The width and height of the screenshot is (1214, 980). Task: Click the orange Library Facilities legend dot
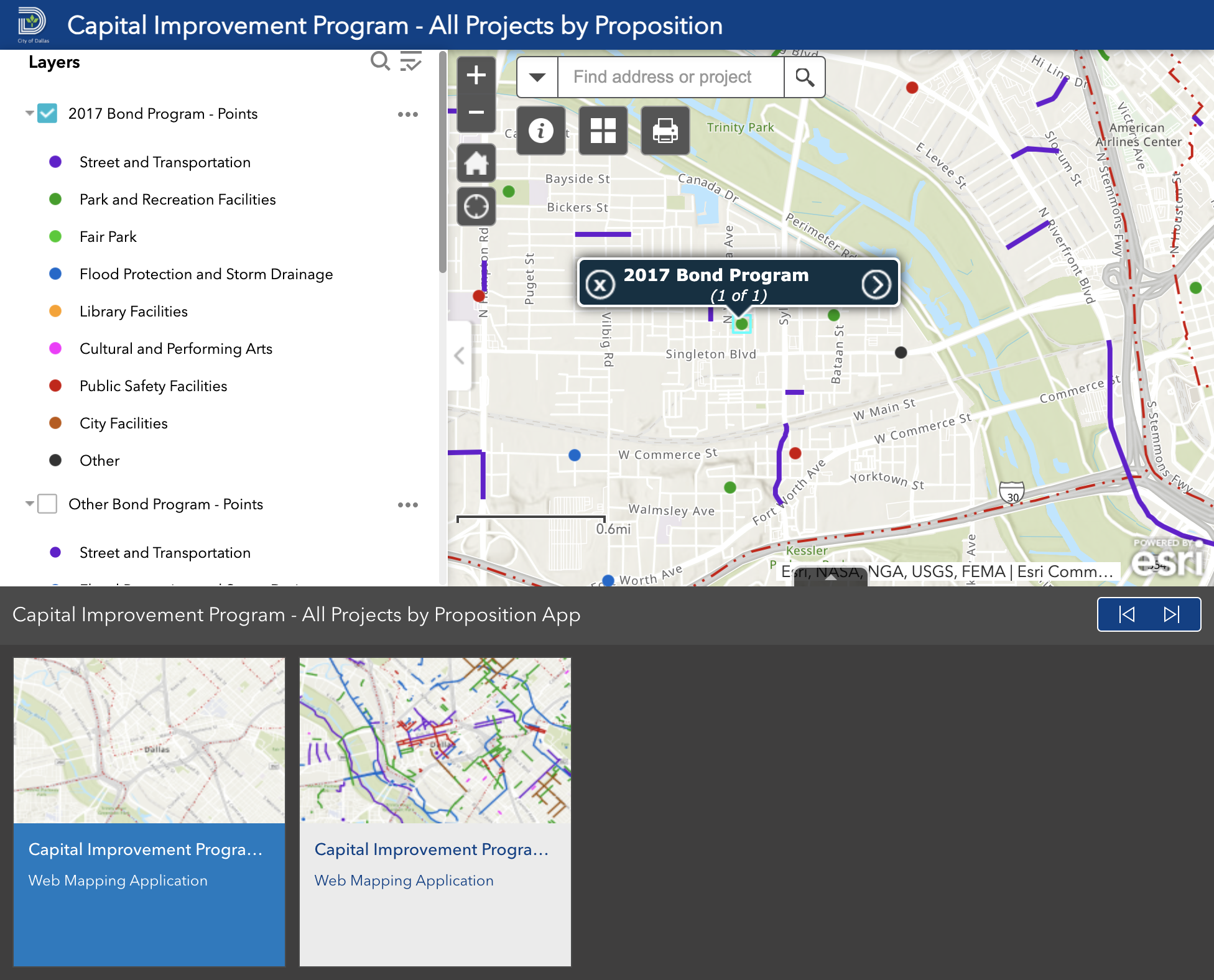coord(55,311)
